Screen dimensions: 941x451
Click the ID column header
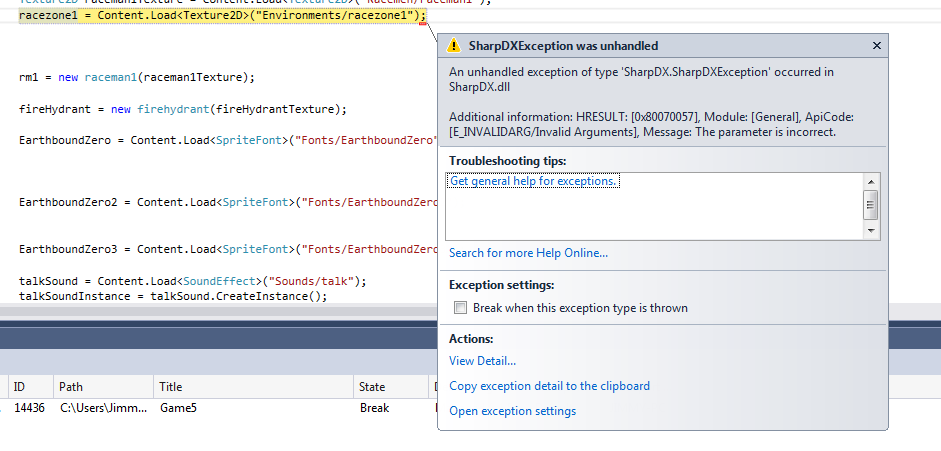31,387
